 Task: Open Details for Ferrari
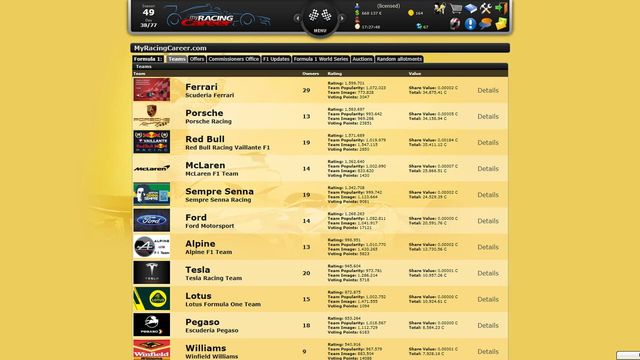[488, 90]
